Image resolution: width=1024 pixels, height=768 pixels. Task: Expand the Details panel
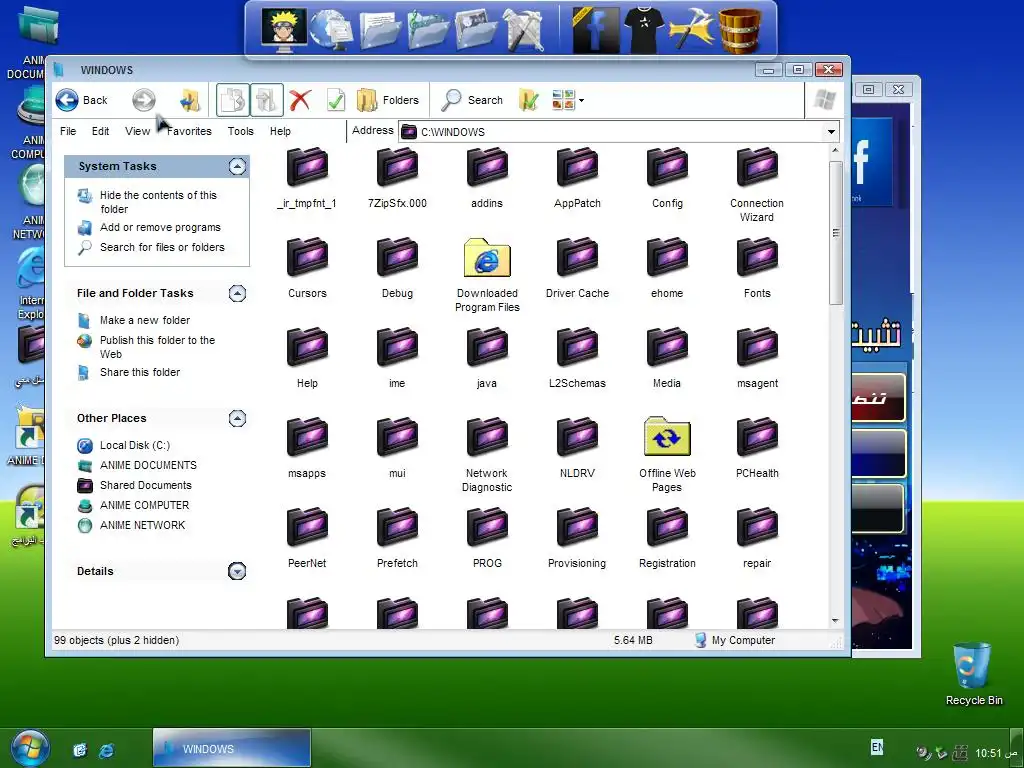point(237,571)
